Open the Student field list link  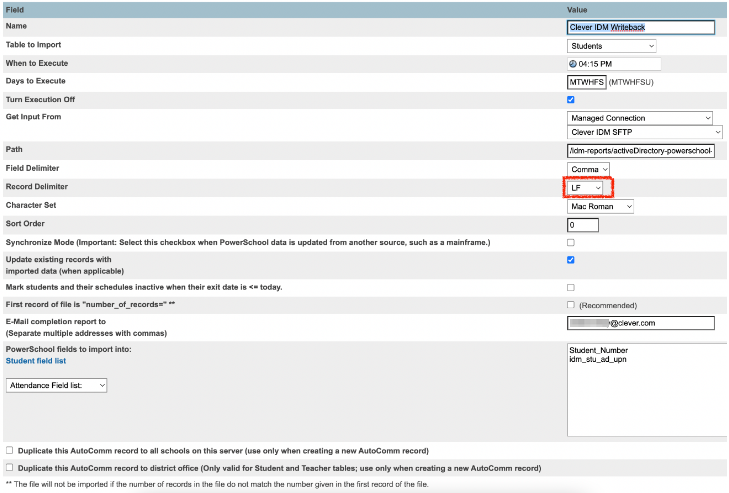(x=36, y=361)
